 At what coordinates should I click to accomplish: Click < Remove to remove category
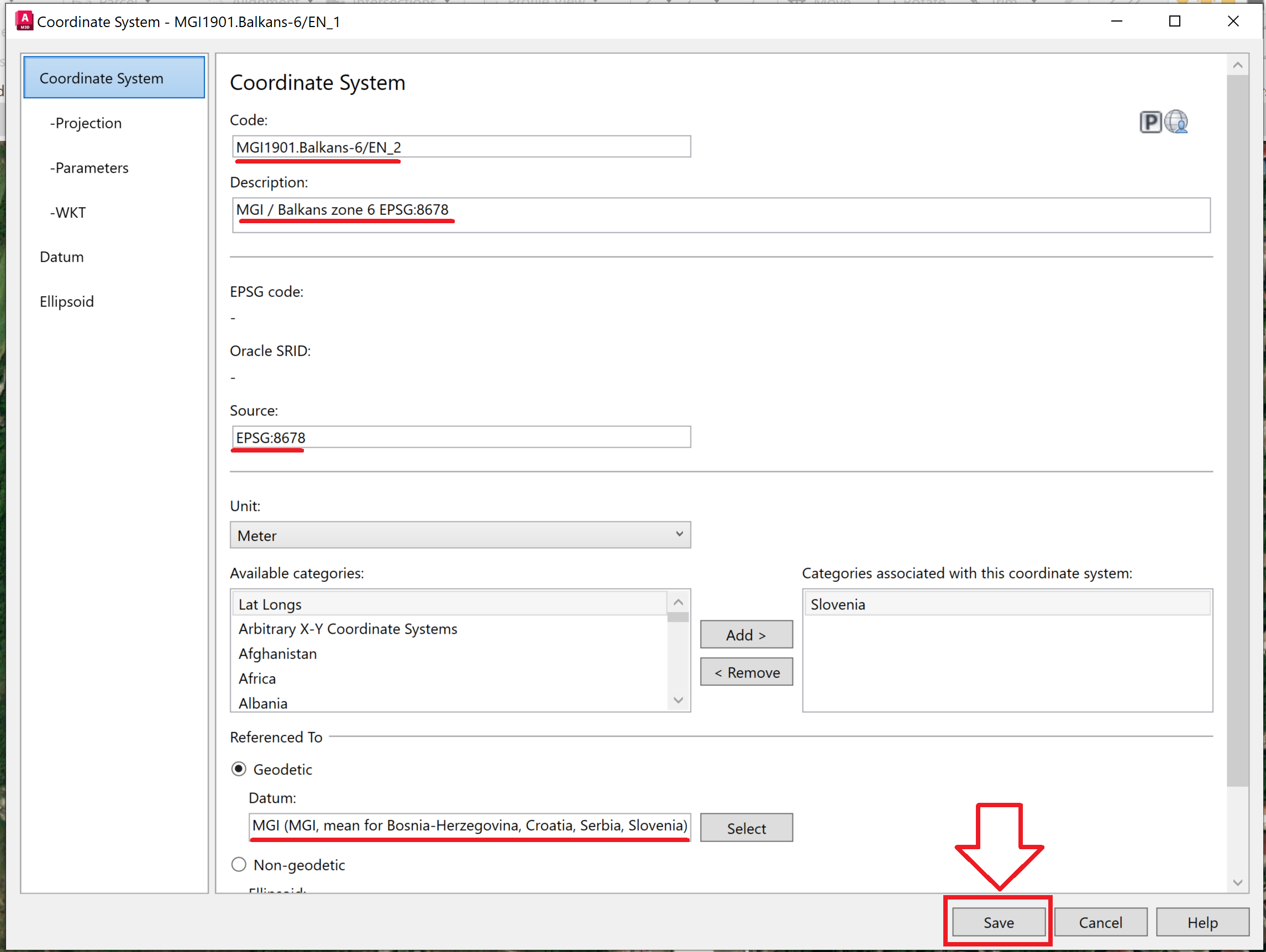pos(747,672)
